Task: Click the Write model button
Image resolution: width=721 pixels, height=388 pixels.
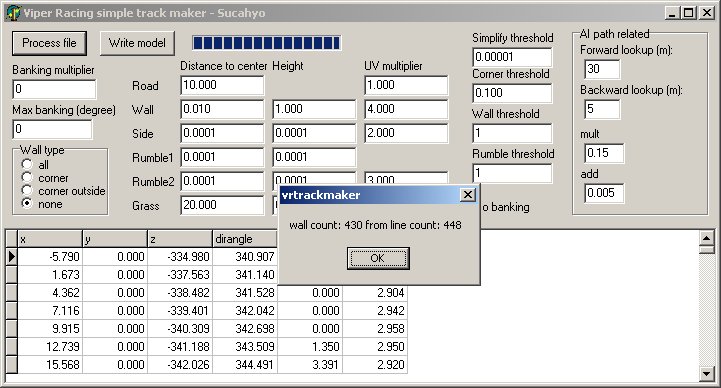Action: point(137,43)
